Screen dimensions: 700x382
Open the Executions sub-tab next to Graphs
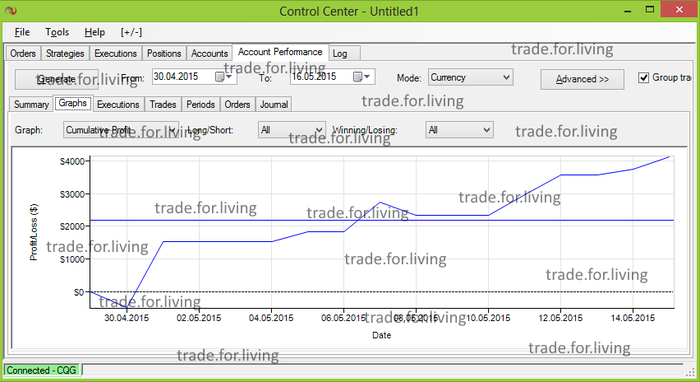pyautogui.click(x=118, y=104)
